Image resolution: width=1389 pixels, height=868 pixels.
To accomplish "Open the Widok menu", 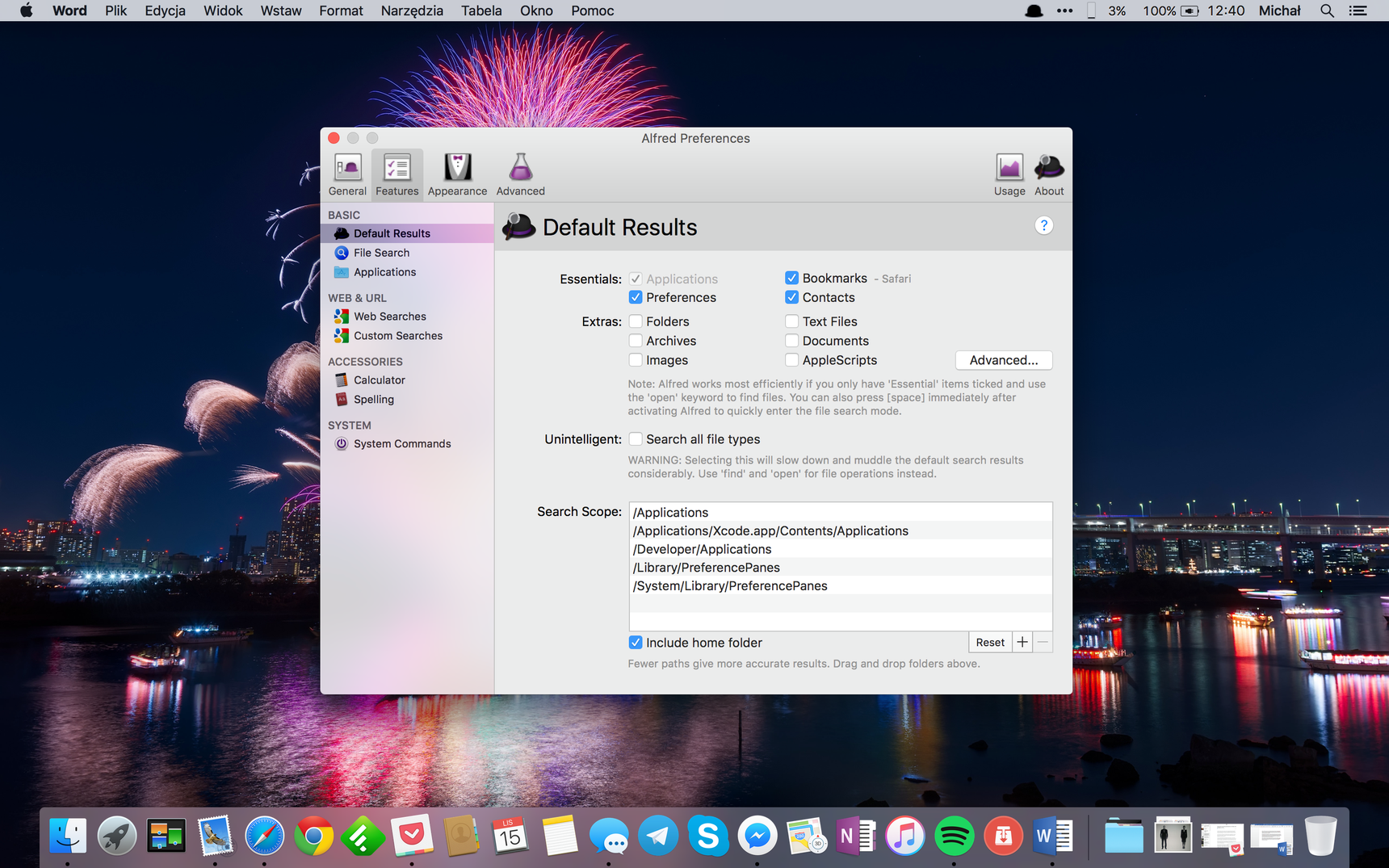I will (x=223, y=10).
